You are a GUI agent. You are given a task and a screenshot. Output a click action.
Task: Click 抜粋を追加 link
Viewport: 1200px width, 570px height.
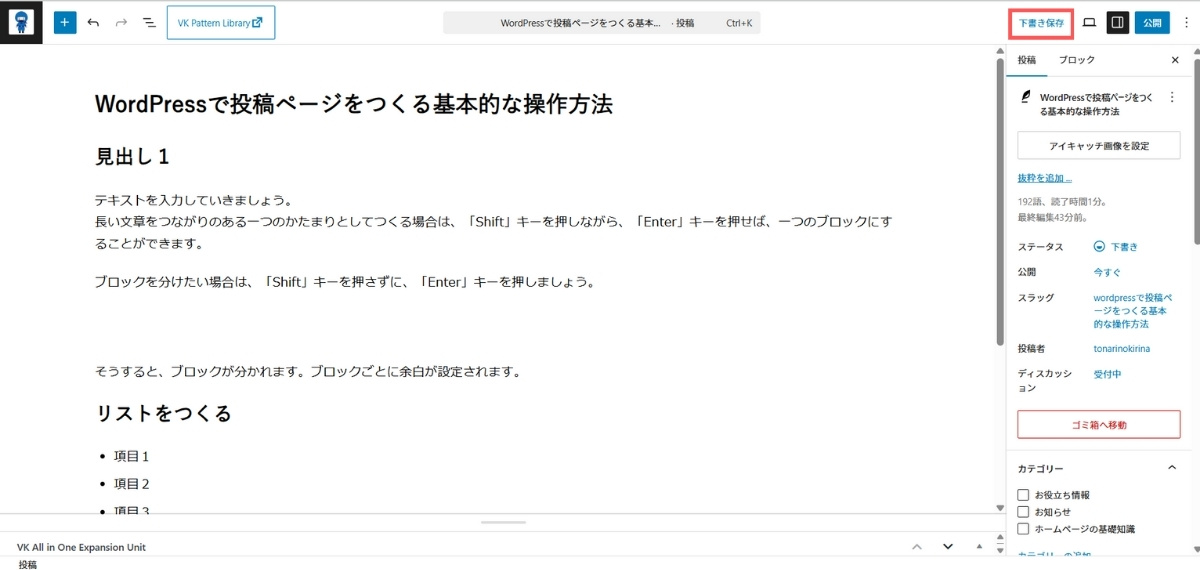[x=1045, y=178]
